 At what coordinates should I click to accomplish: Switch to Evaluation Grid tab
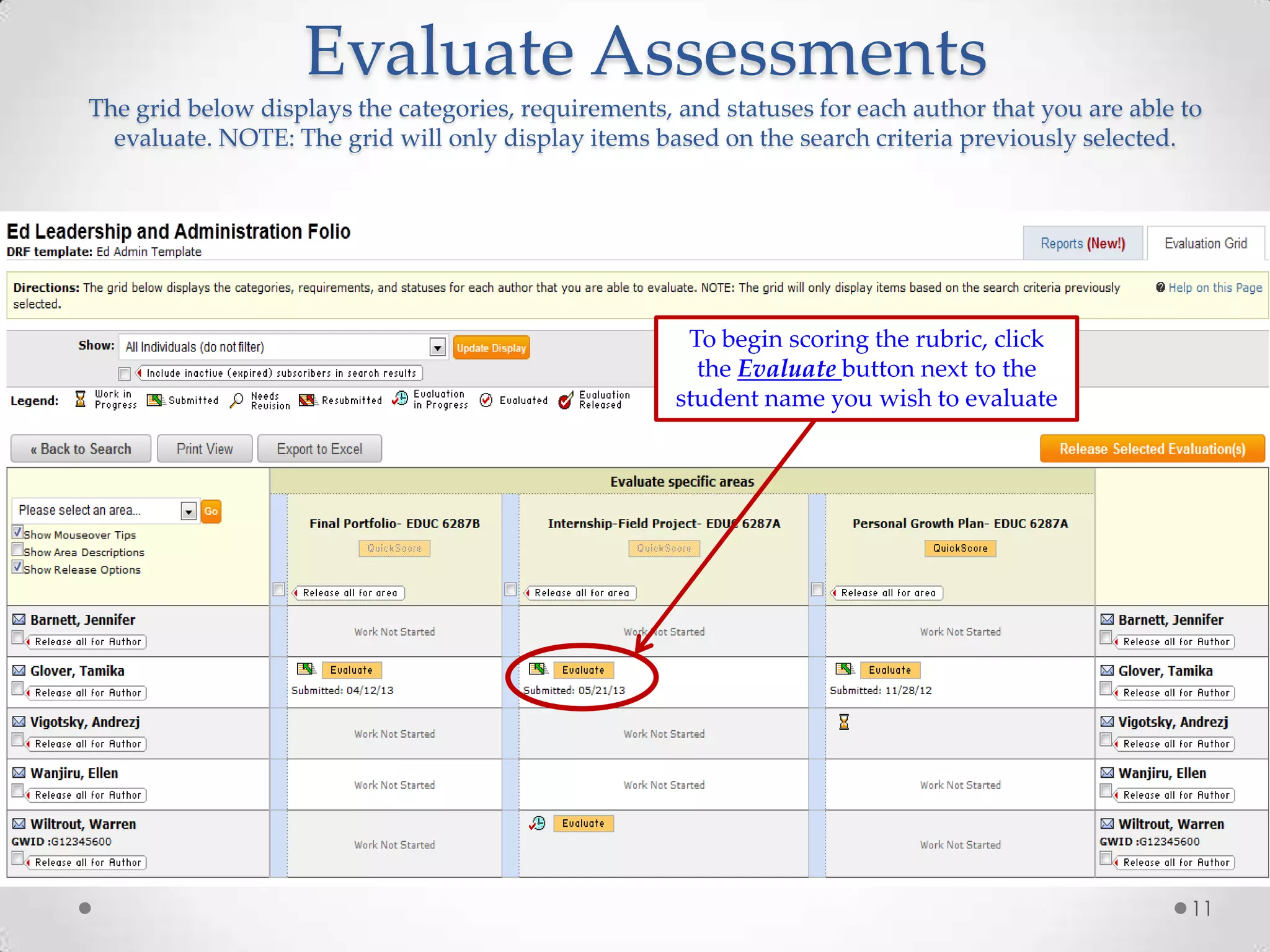point(1206,243)
